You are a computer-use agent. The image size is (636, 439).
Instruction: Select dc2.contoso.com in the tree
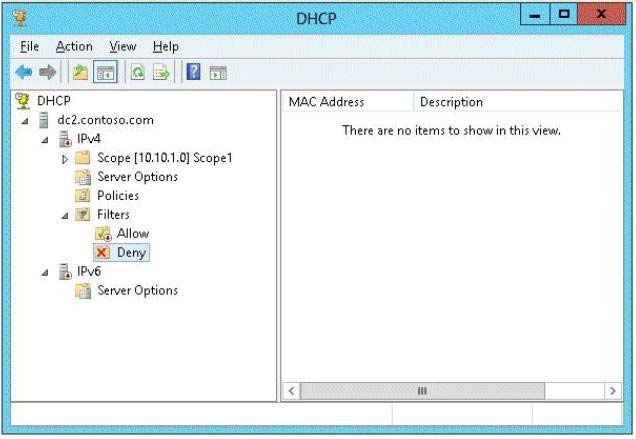(105, 120)
